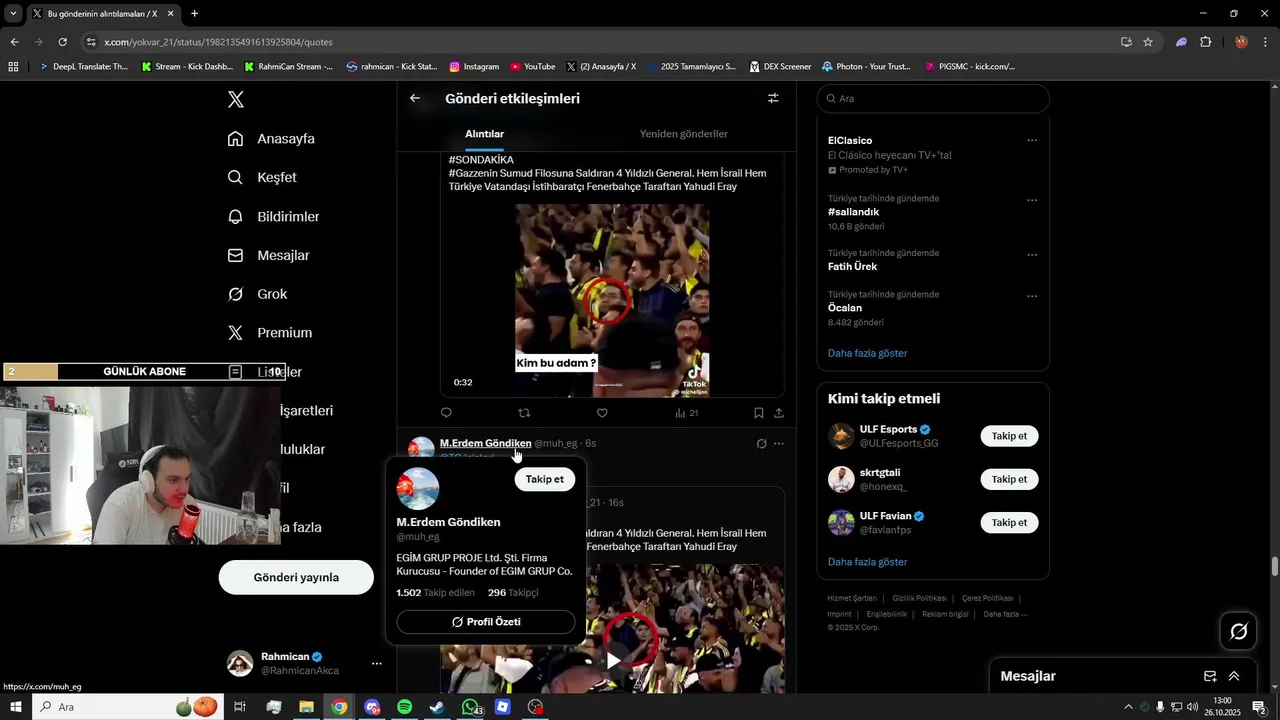Open WhatsApp from taskbar
Screen dimensions: 1280x720
pyautogui.click(x=470, y=707)
